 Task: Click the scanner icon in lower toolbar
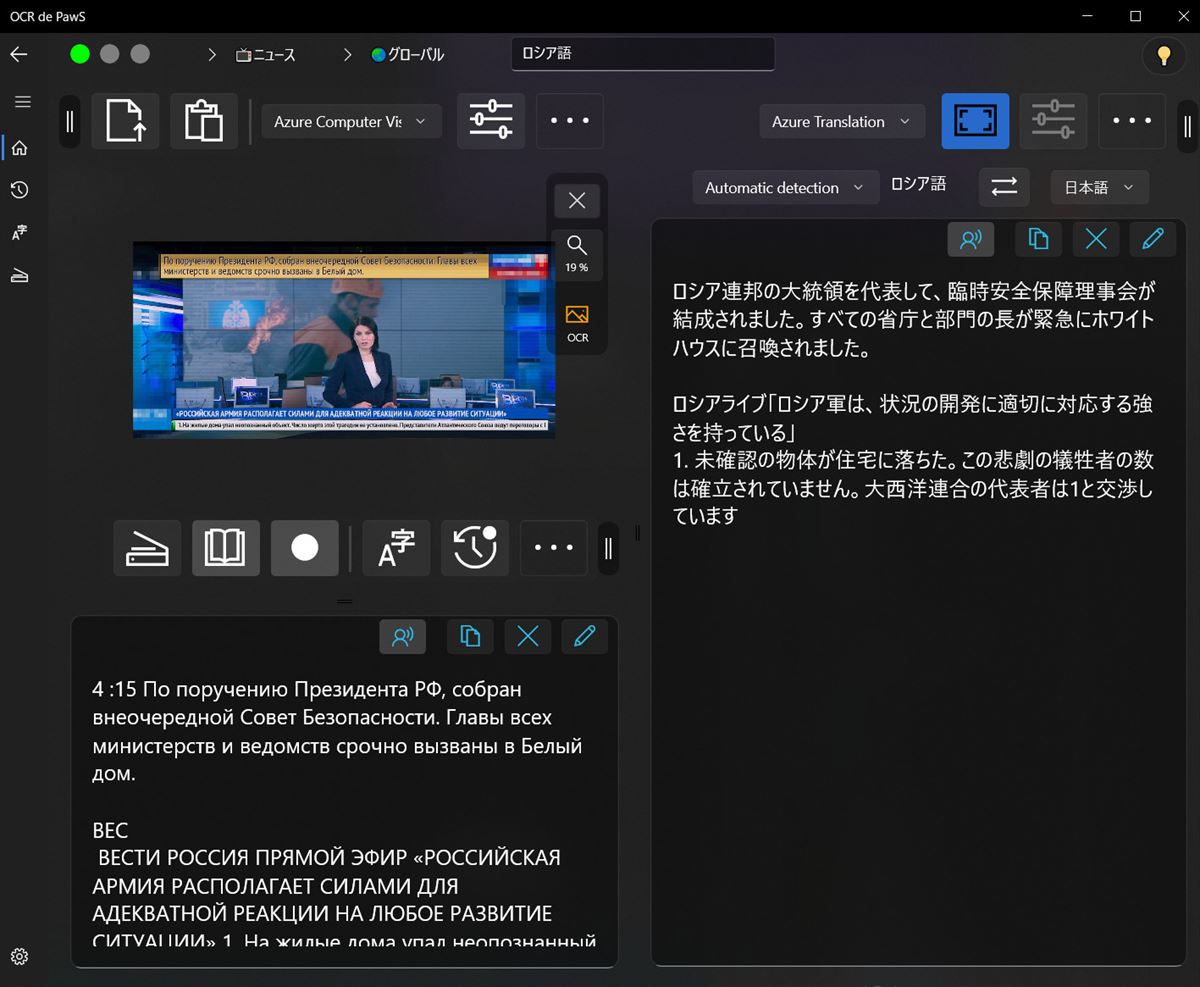[147, 548]
